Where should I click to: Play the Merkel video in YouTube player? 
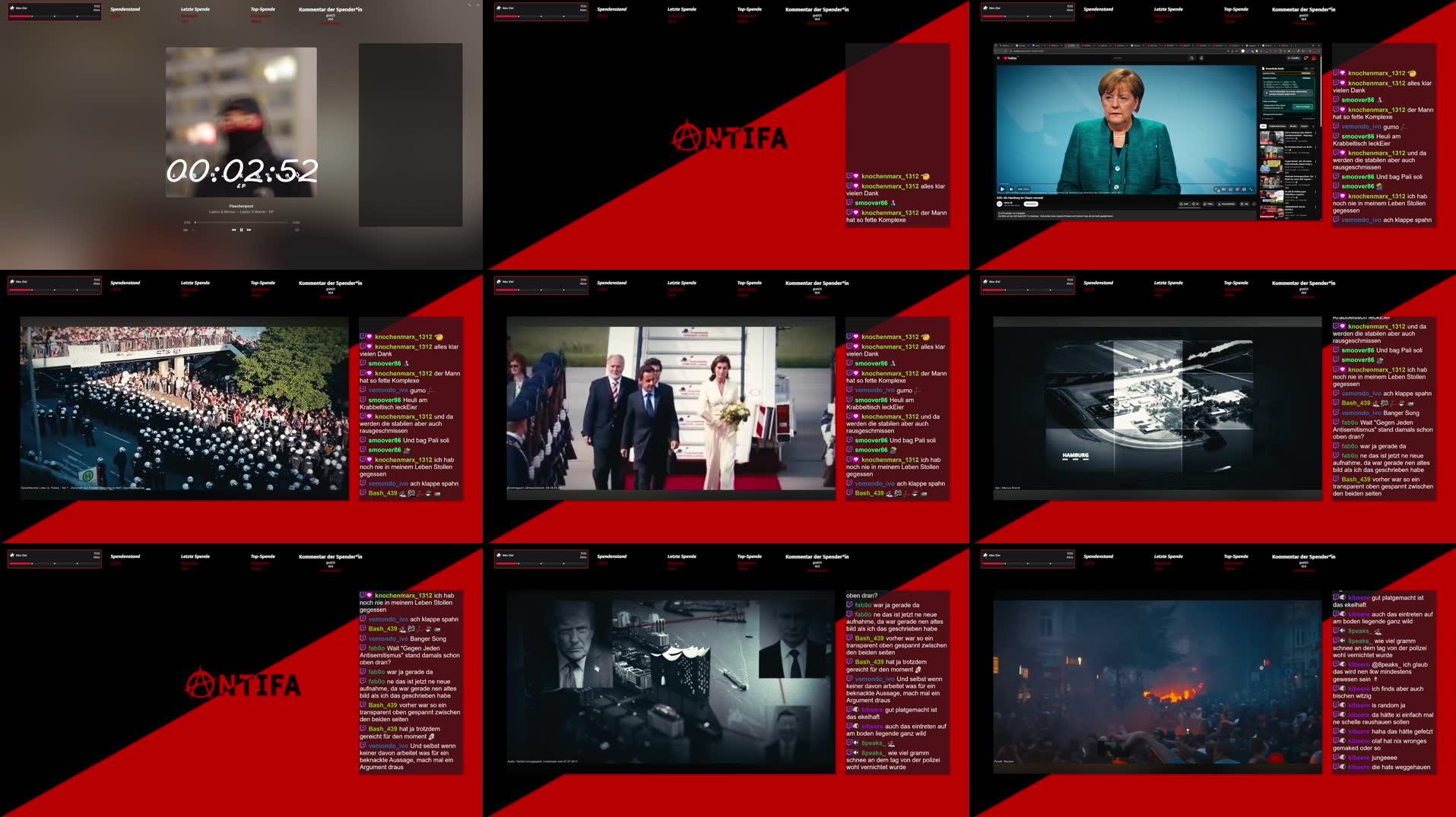1002,189
